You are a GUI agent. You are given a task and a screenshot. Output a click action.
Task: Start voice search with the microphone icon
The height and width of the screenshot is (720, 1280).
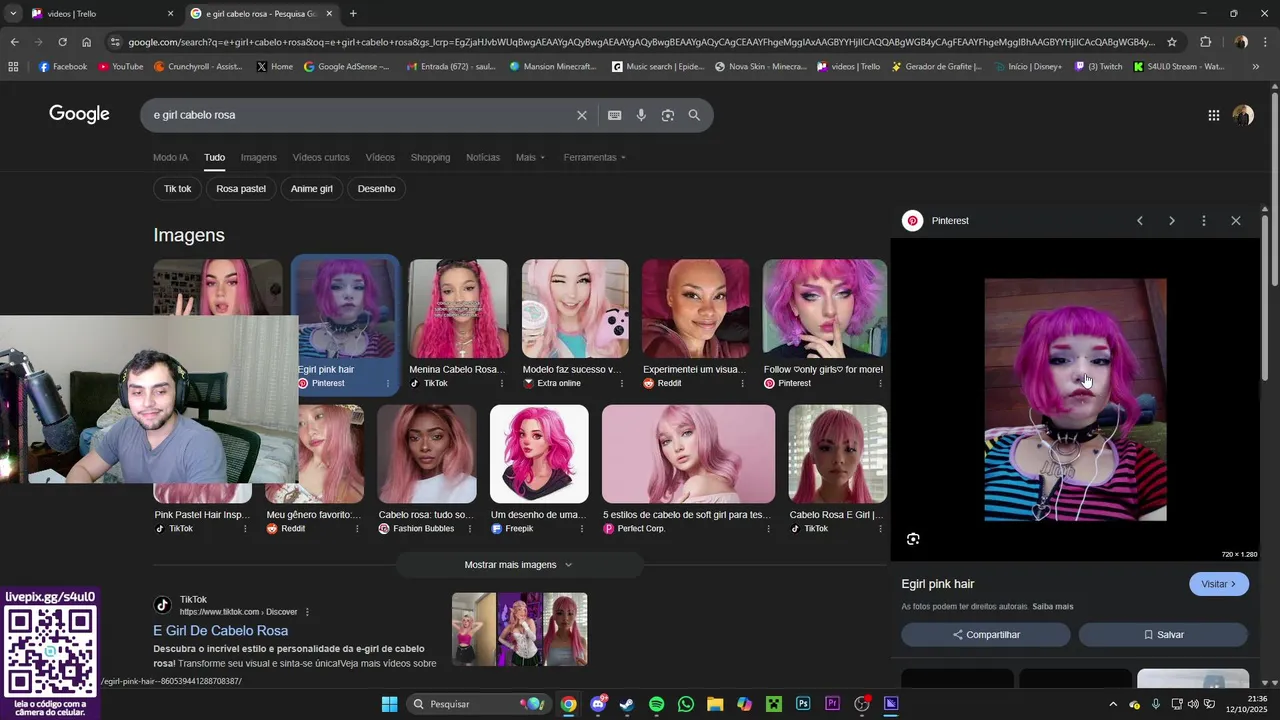pos(641,115)
